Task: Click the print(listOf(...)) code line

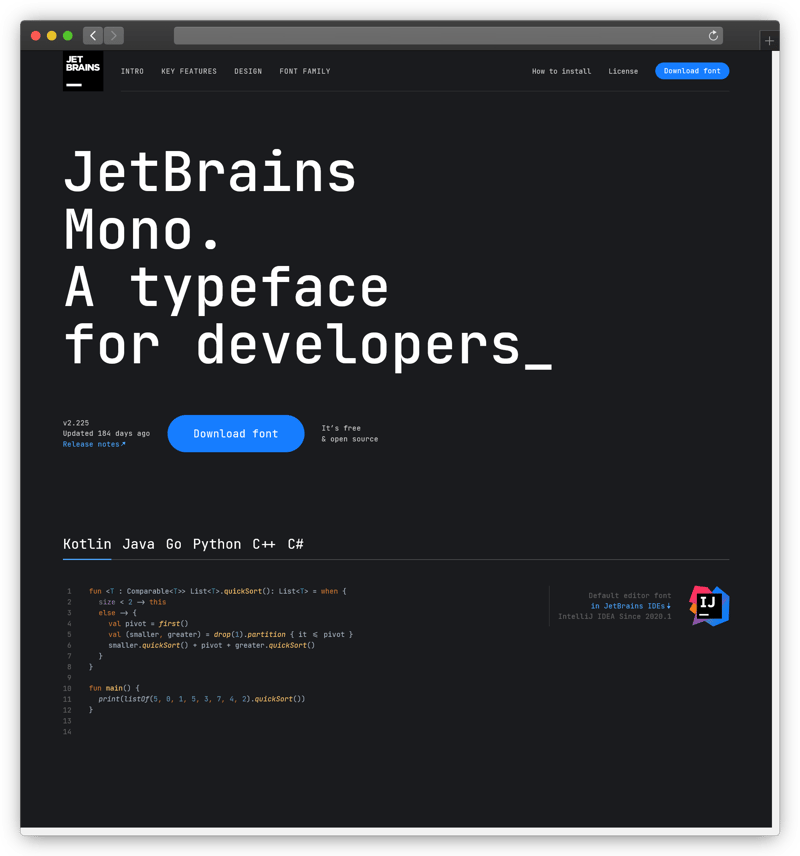Action: (202, 699)
